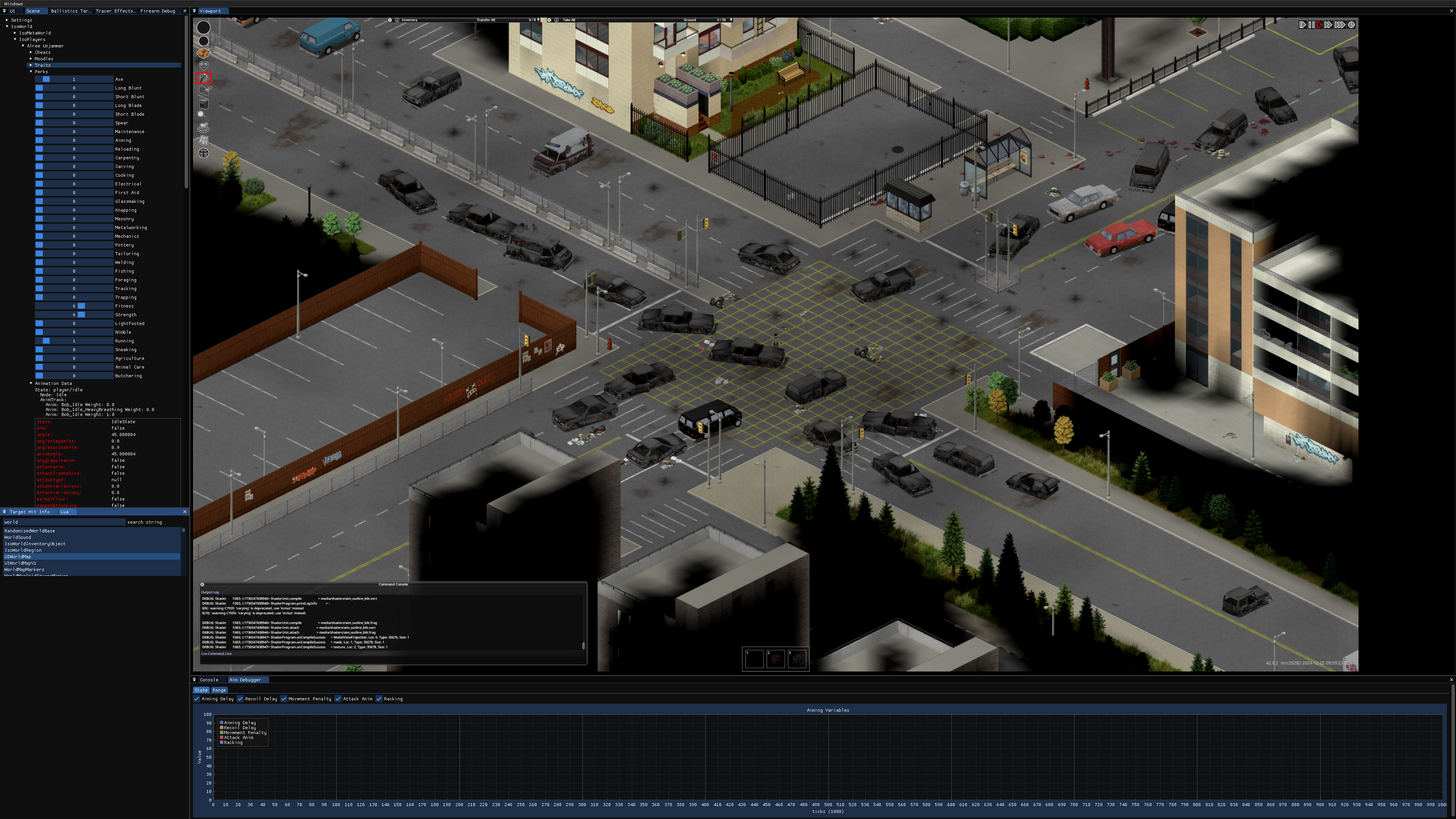Image resolution: width=1456 pixels, height=819 pixels.
Task: Disable the Racking checkbox
Action: (x=379, y=698)
